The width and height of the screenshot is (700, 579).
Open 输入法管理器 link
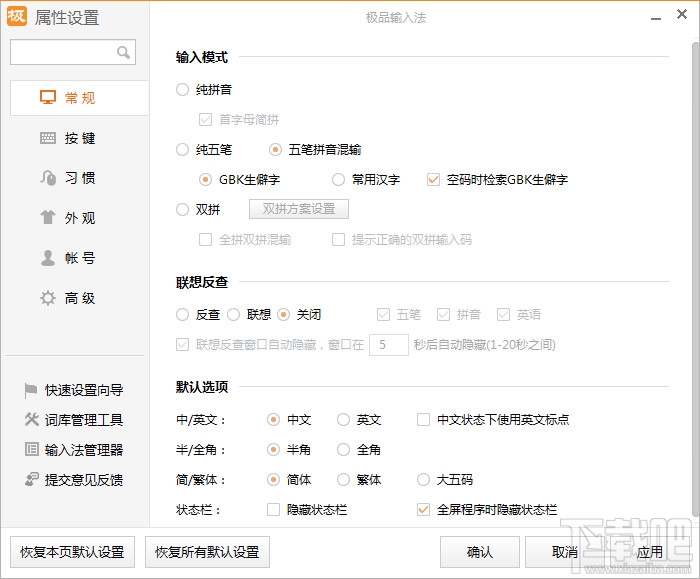click(84, 450)
